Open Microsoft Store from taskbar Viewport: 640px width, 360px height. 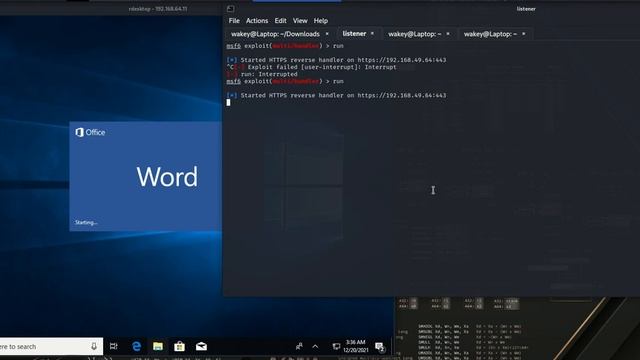179,347
